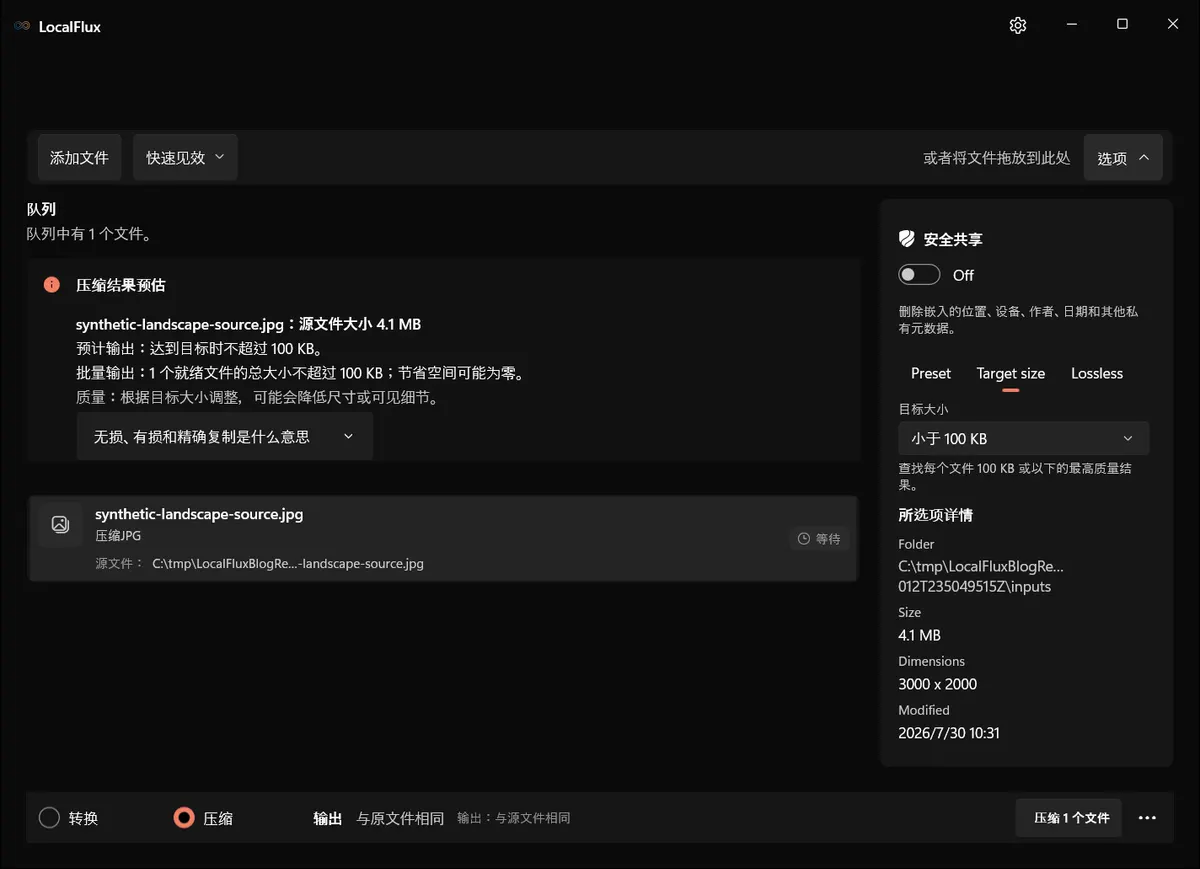Screen dimensions: 1200x869
Task: Minimize the LocalFlux window
Action: pyautogui.click(x=1071, y=25)
